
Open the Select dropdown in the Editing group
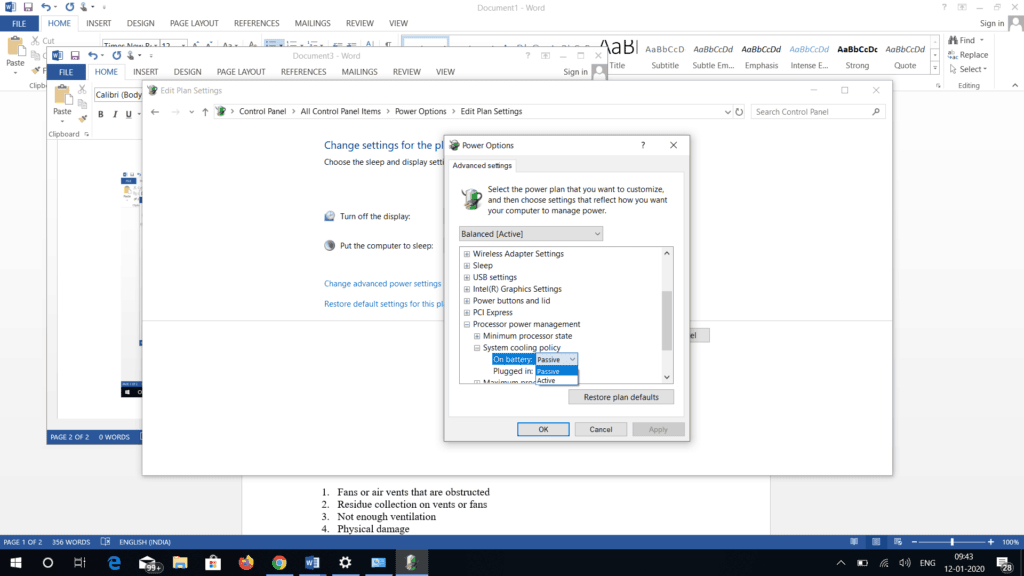968,69
